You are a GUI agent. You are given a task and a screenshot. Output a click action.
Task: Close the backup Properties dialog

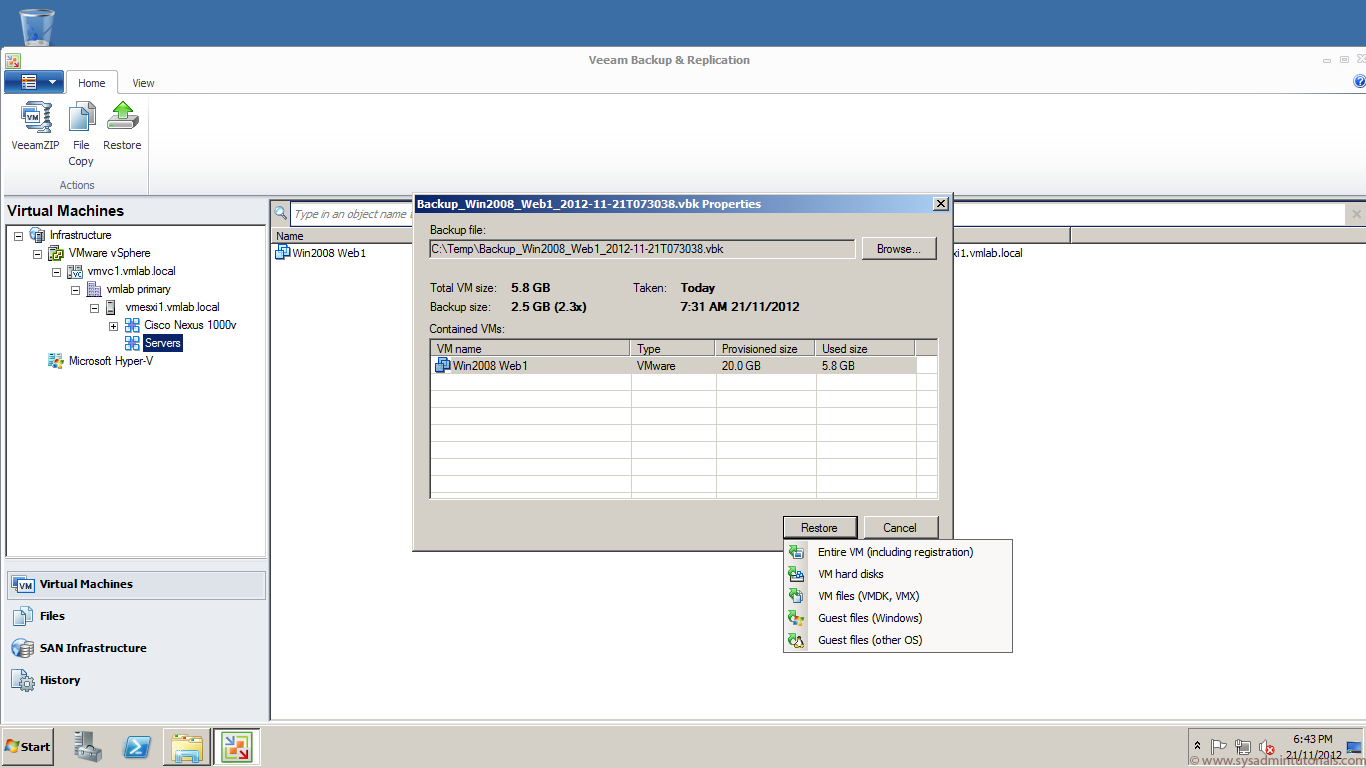[940, 204]
